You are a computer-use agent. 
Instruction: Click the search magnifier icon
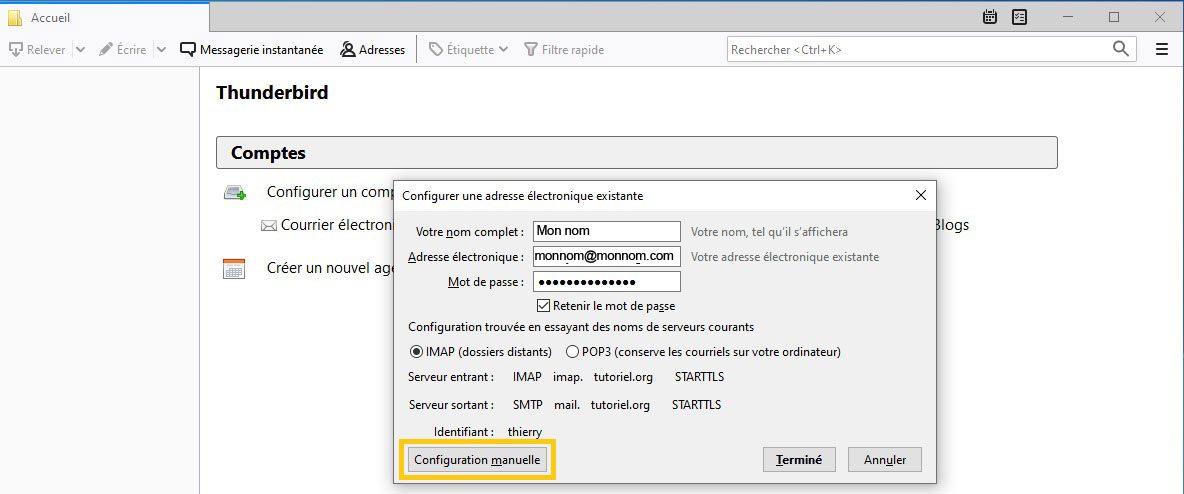[x=1121, y=49]
